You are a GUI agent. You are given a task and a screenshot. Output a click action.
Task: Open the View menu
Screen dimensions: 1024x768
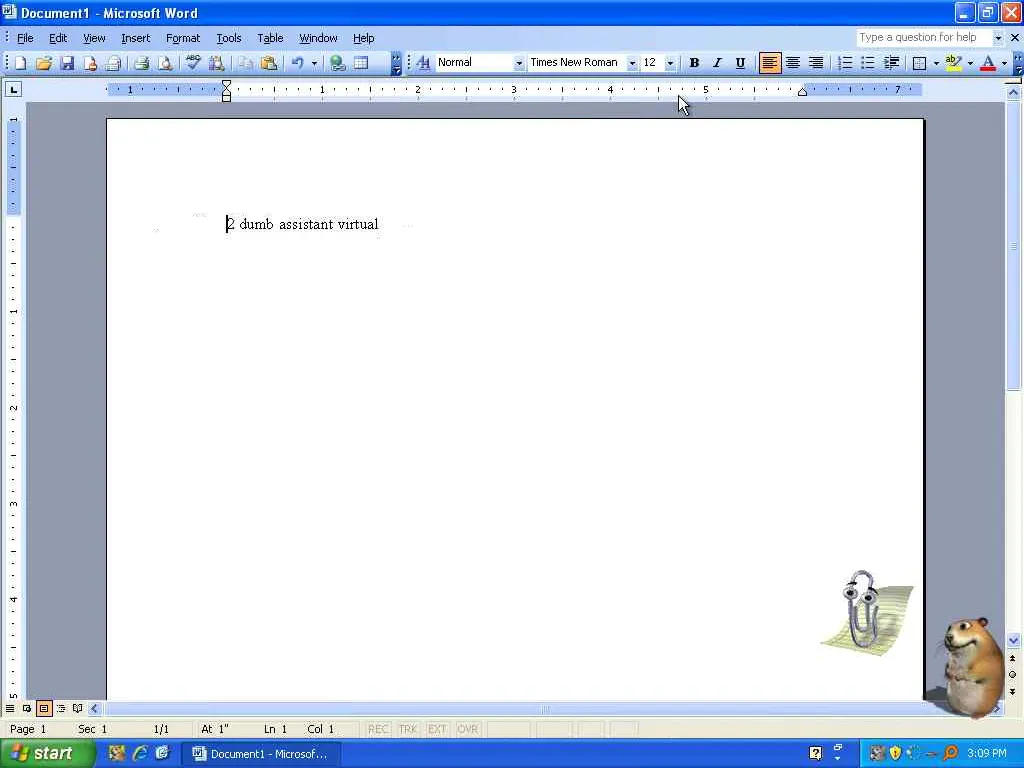coord(94,38)
